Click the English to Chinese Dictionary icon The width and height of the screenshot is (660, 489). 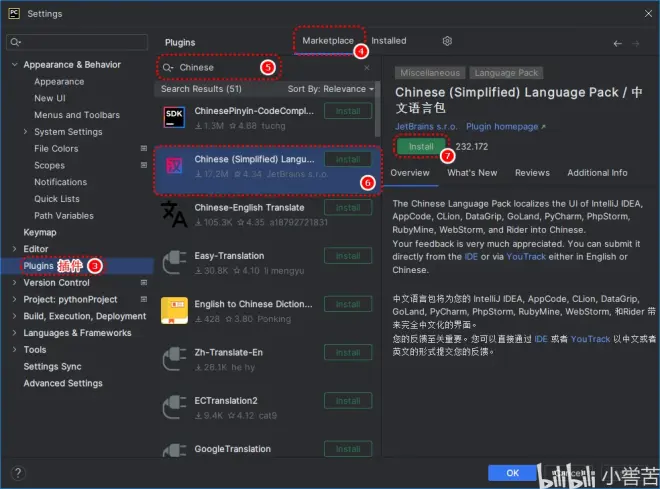(x=174, y=310)
